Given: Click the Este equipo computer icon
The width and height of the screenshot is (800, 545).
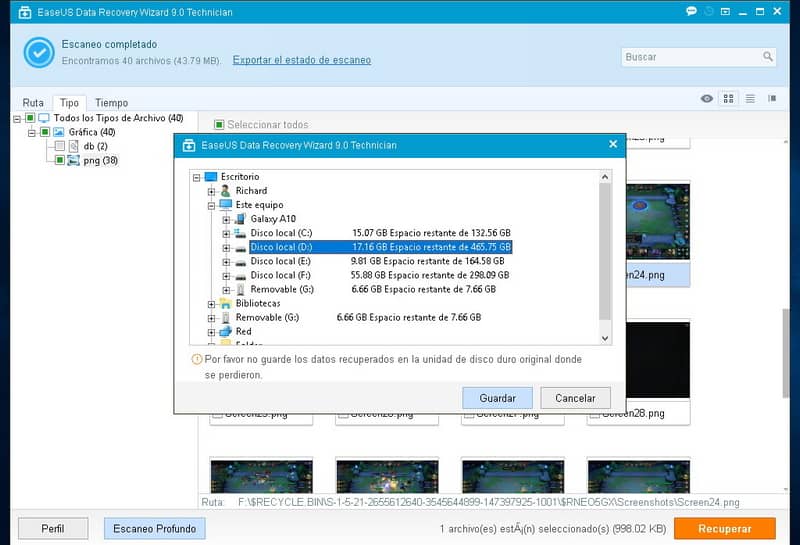Looking at the screenshot, I should [x=226, y=205].
